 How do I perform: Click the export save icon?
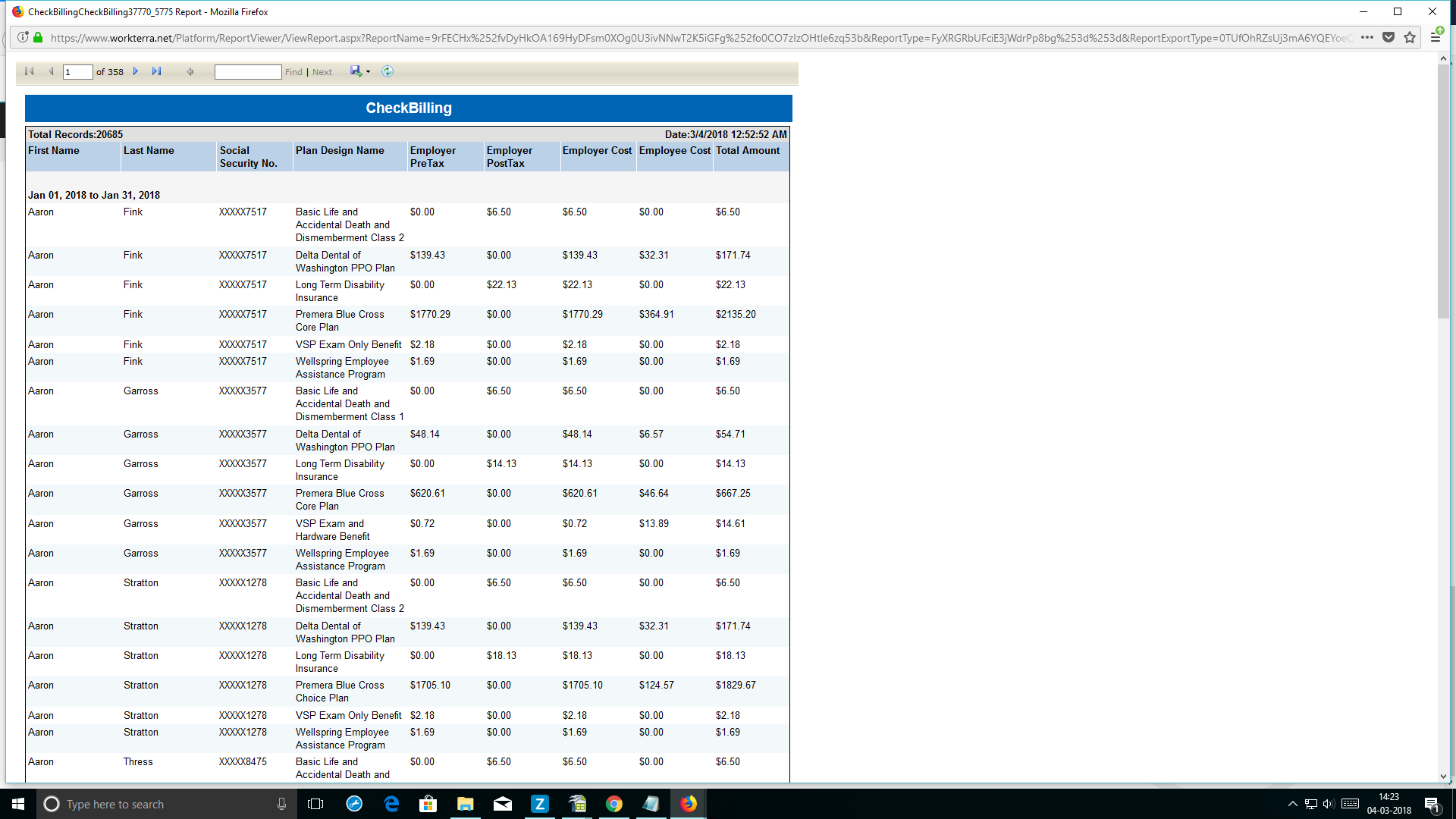click(x=356, y=71)
